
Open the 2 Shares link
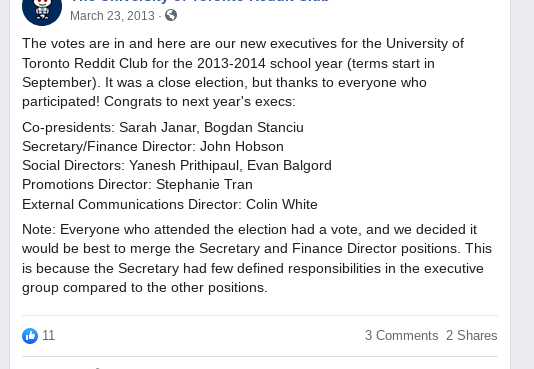pyautogui.click(x=472, y=336)
